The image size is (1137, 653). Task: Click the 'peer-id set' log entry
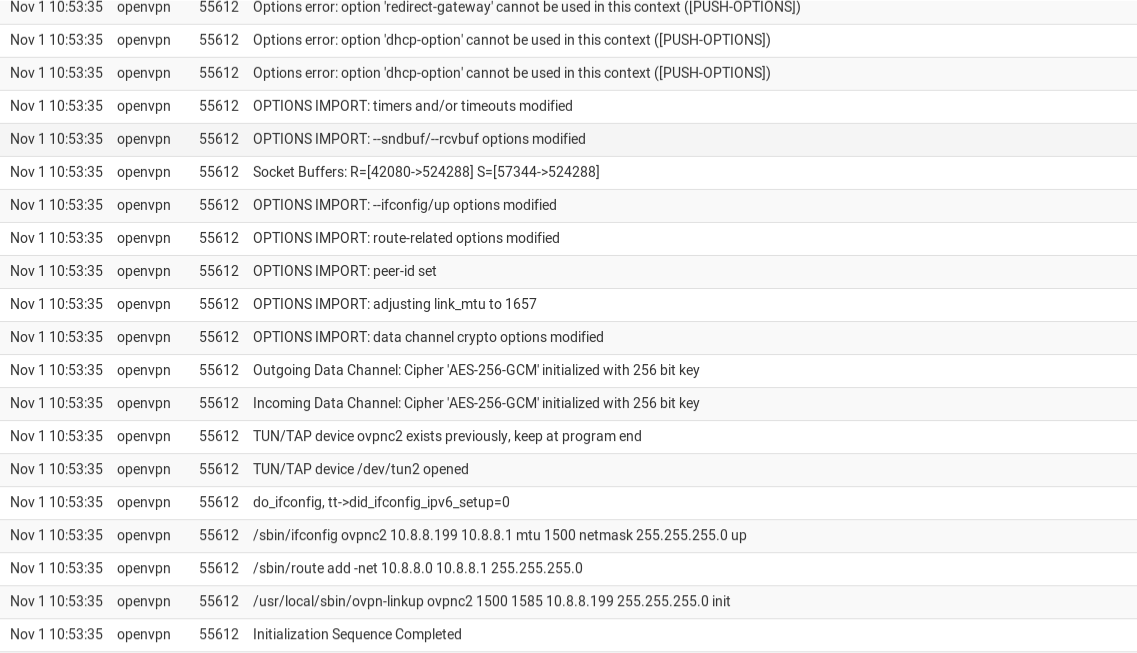tap(344, 271)
